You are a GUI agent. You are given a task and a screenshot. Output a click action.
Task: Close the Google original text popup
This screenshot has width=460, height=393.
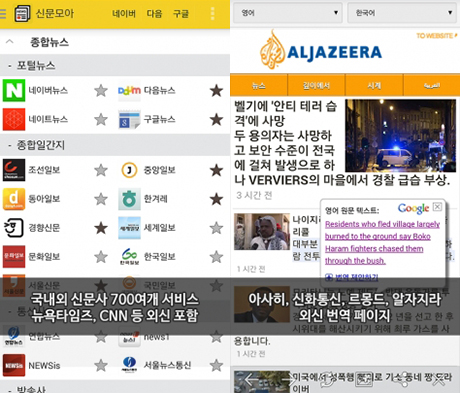pyautogui.click(x=437, y=207)
